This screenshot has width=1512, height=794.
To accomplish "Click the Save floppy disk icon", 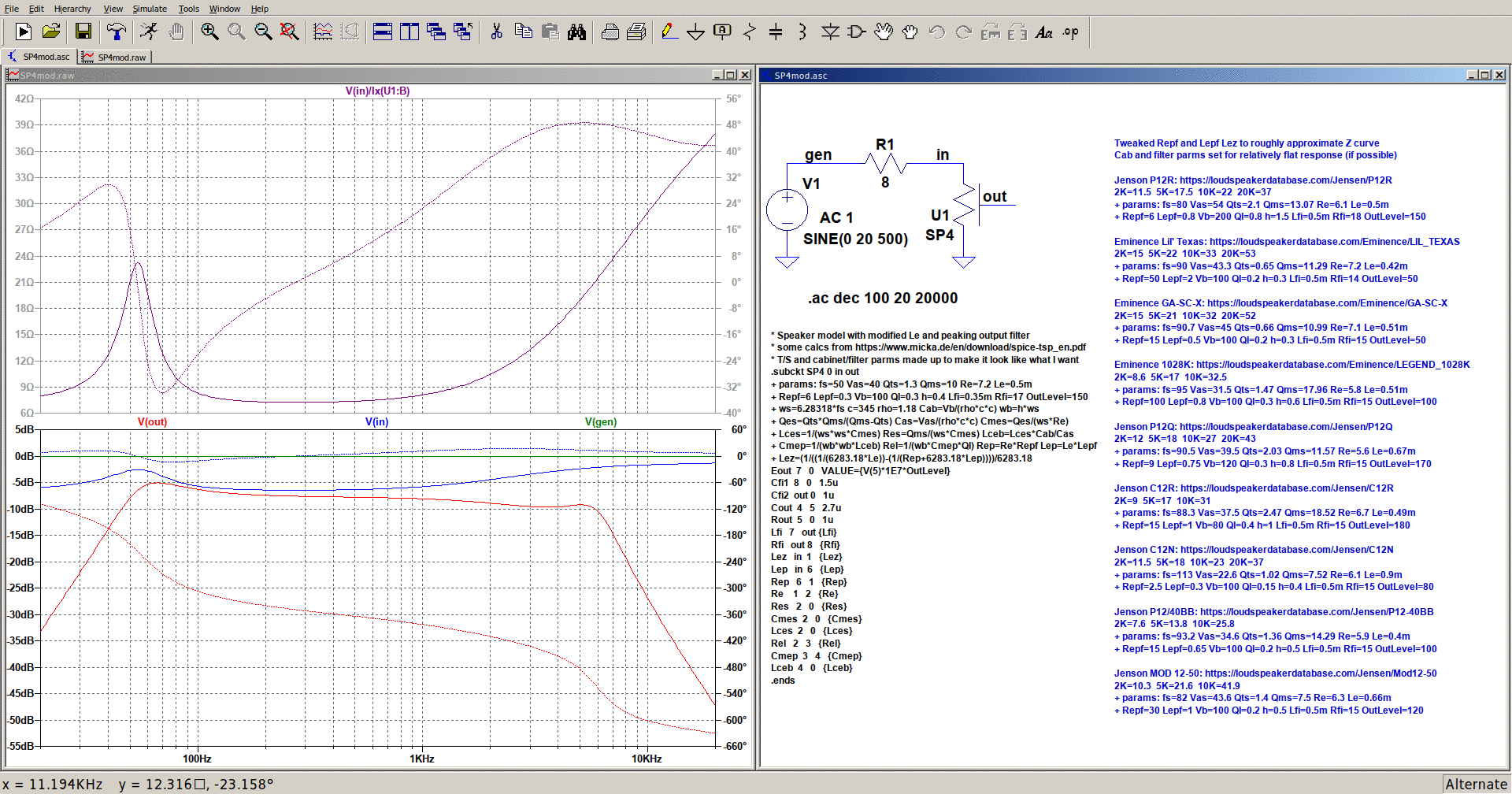I will tap(83, 32).
